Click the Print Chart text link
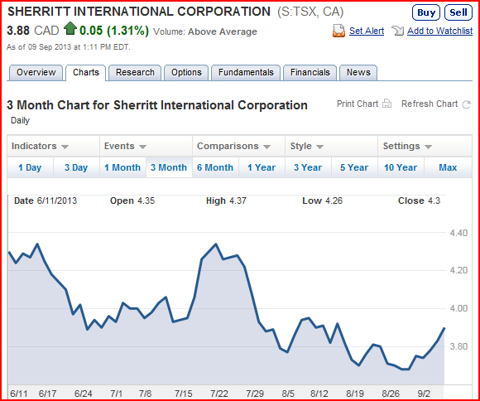 [357, 104]
